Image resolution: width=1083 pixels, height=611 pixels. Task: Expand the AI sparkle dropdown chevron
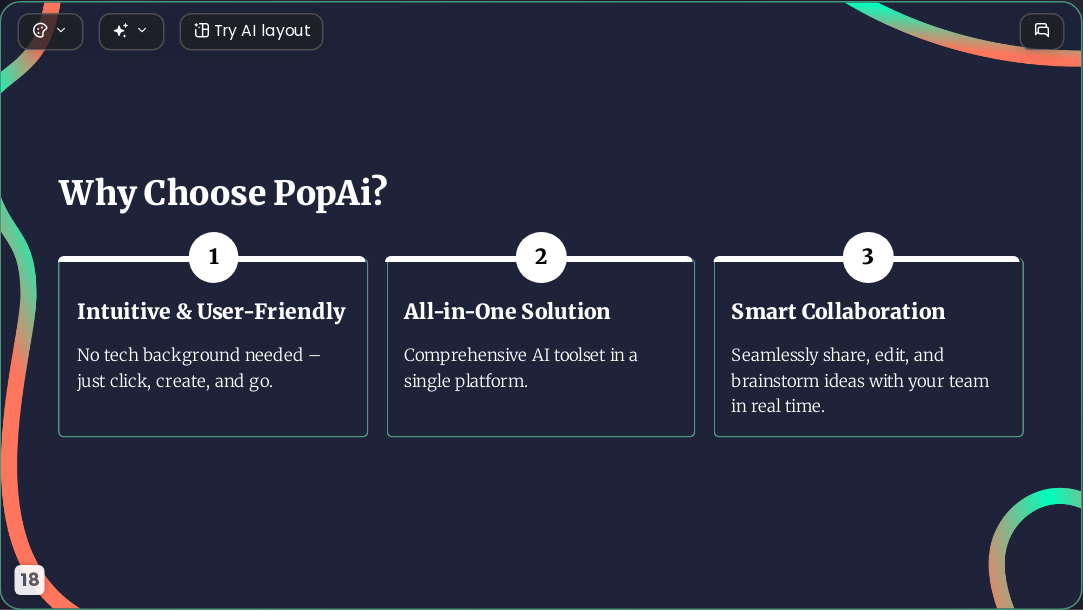(x=142, y=30)
